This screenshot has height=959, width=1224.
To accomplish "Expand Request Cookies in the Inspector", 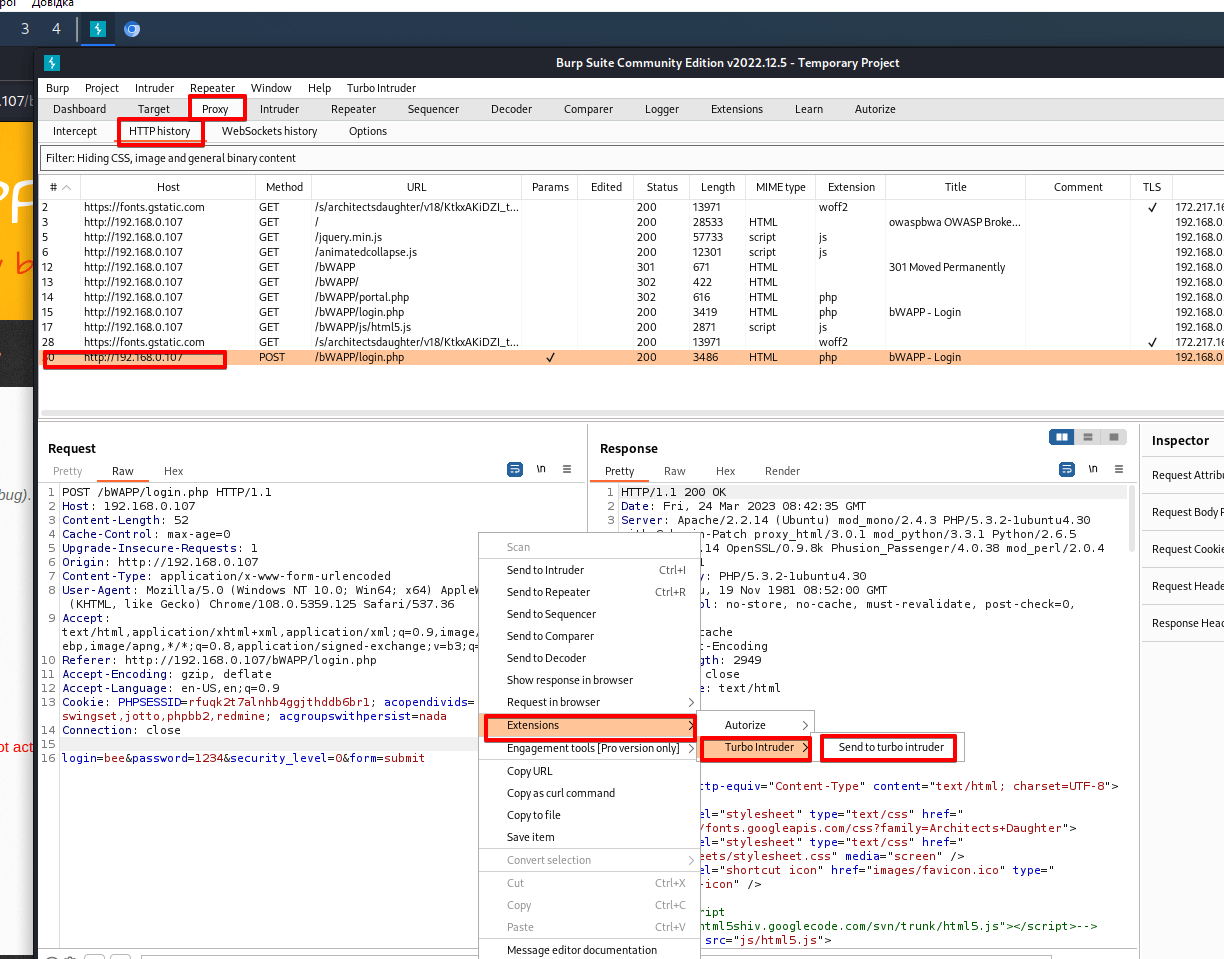I will point(1187,549).
